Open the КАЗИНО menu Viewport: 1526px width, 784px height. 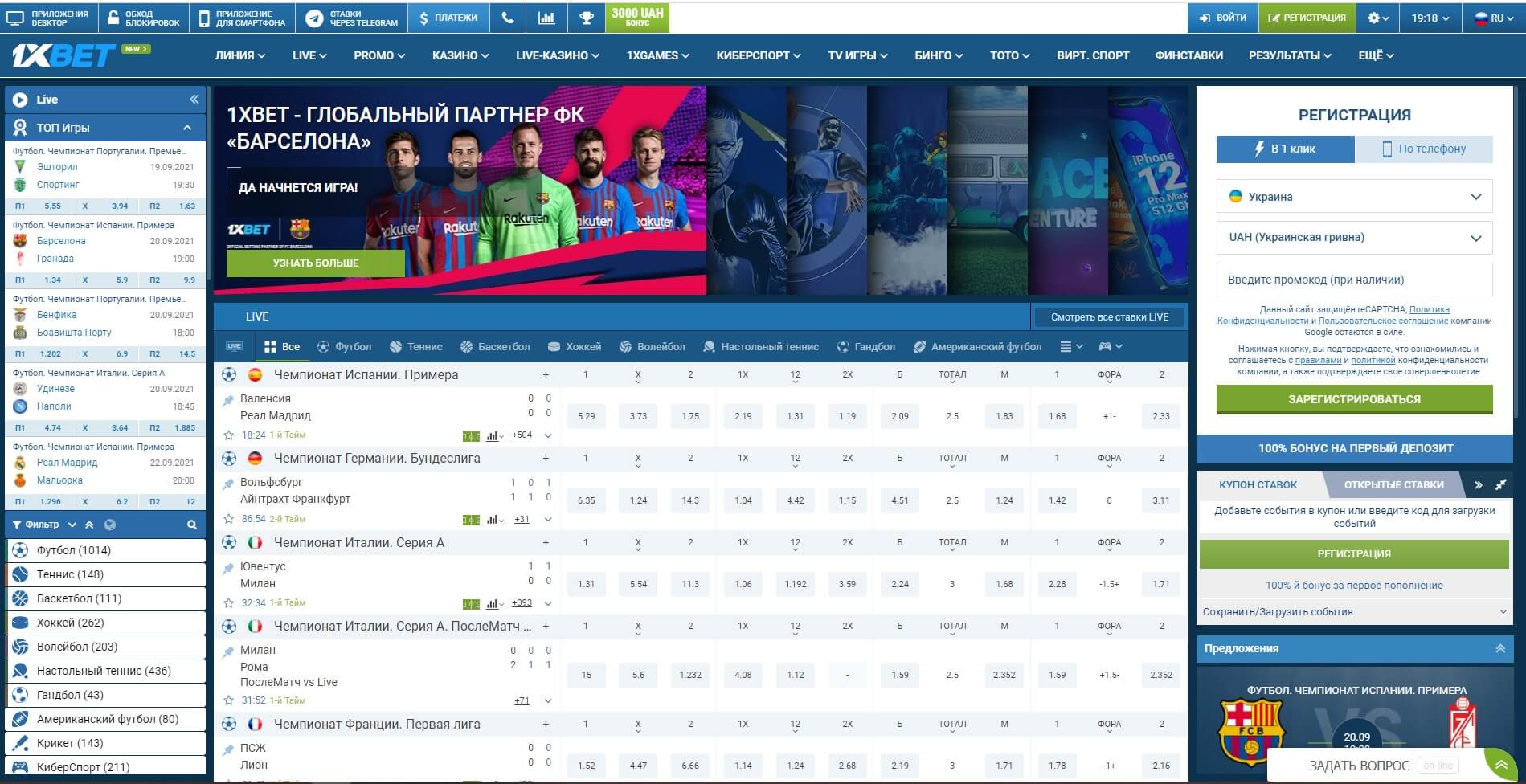click(460, 55)
